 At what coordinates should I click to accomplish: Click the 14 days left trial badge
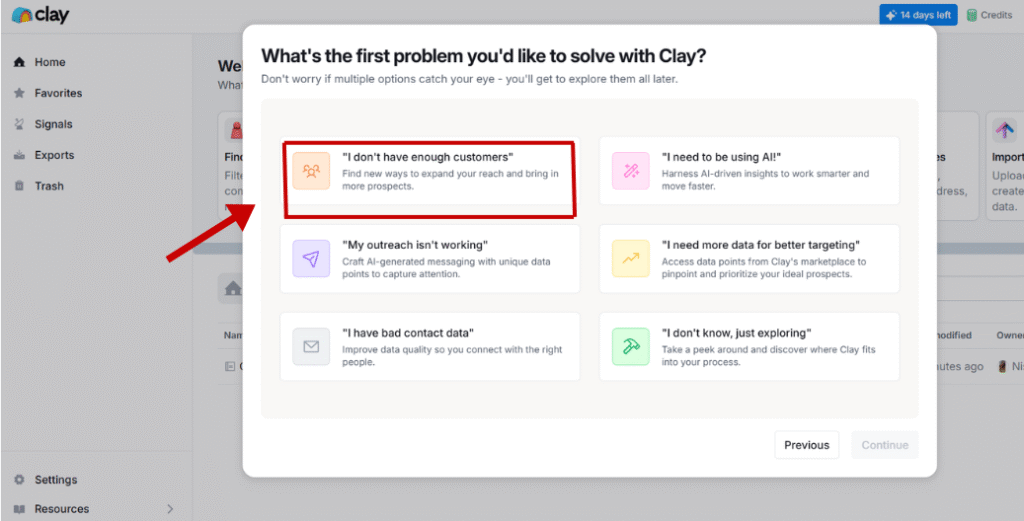(x=918, y=15)
